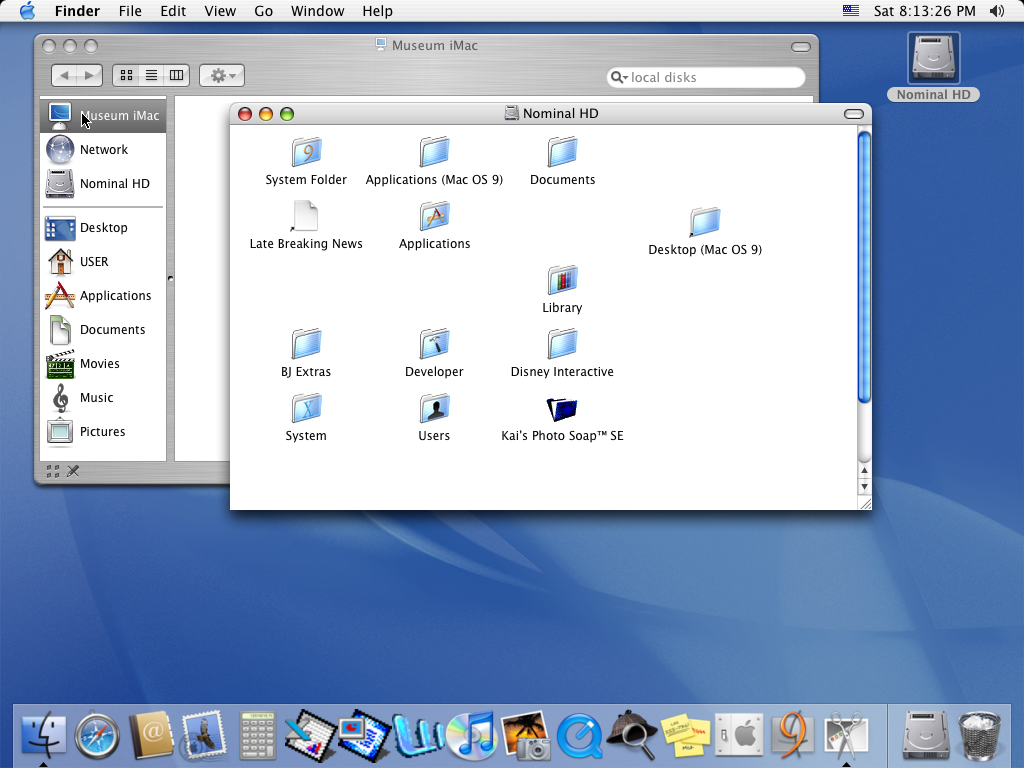Open the Trash in the Dock
The height and width of the screenshot is (768, 1024).
[979, 736]
